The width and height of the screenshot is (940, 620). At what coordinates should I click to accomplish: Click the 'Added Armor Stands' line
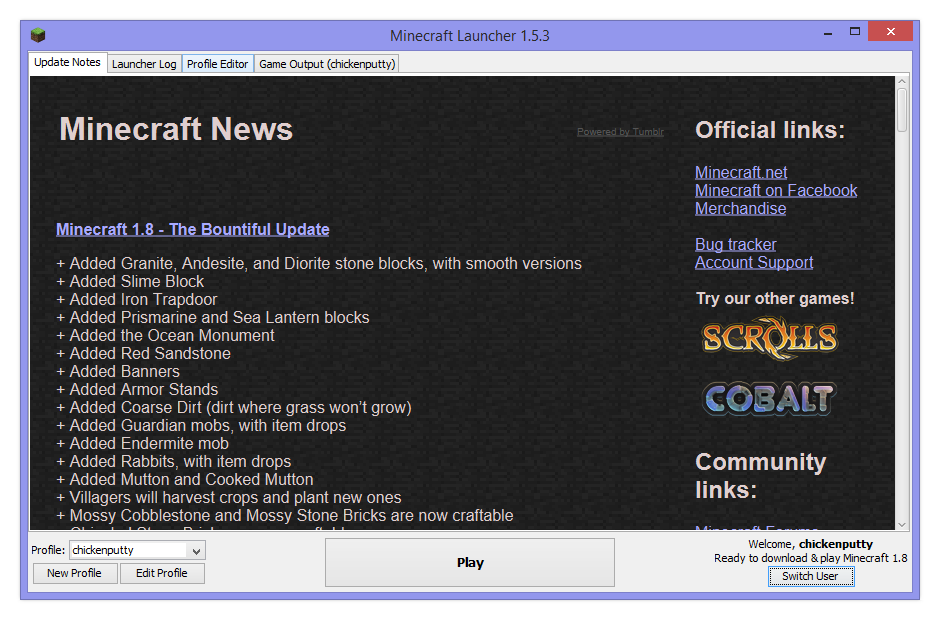coord(137,390)
